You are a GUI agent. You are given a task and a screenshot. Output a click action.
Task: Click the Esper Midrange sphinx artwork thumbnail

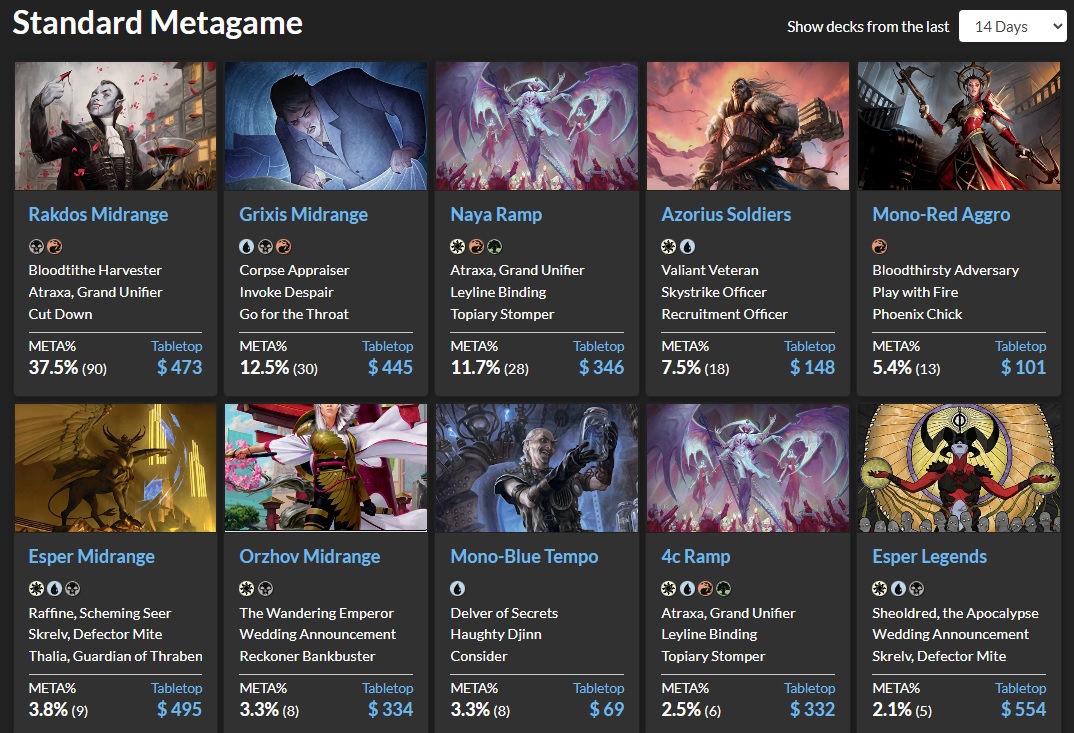point(115,468)
